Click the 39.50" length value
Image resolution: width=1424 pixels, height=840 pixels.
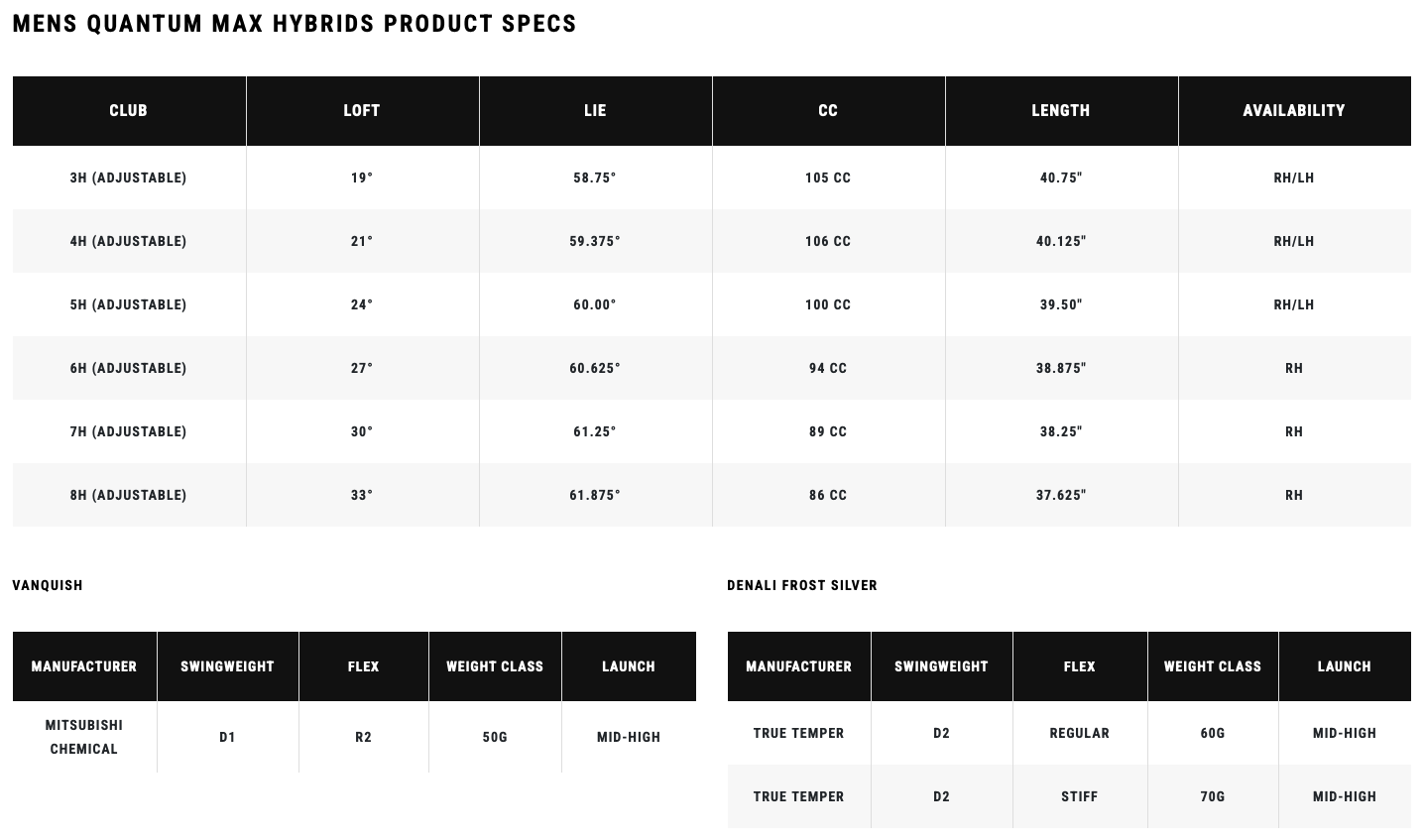click(1061, 305)
